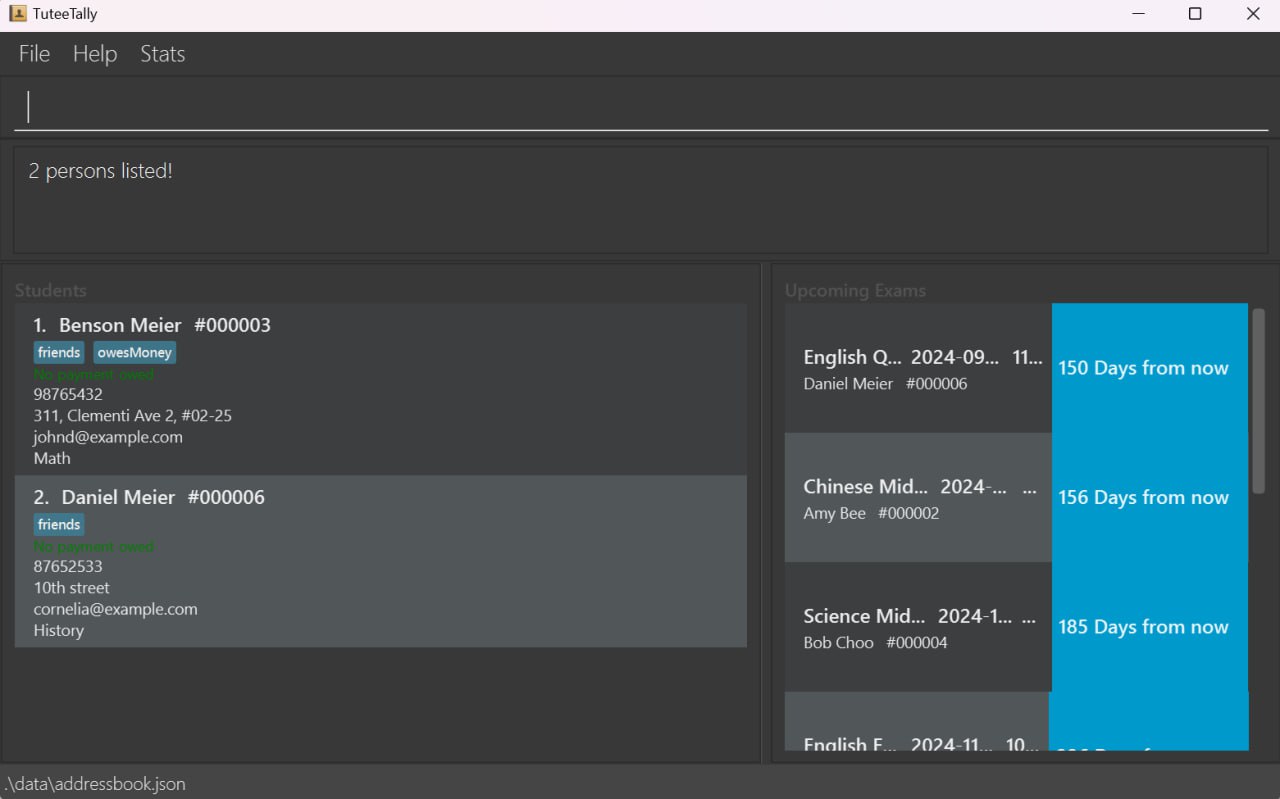The image size is (1280, 799).
Task: Select the Chinese Mid exam for Amy Bee
Action: pyautogui.click(x=918, y=498)
